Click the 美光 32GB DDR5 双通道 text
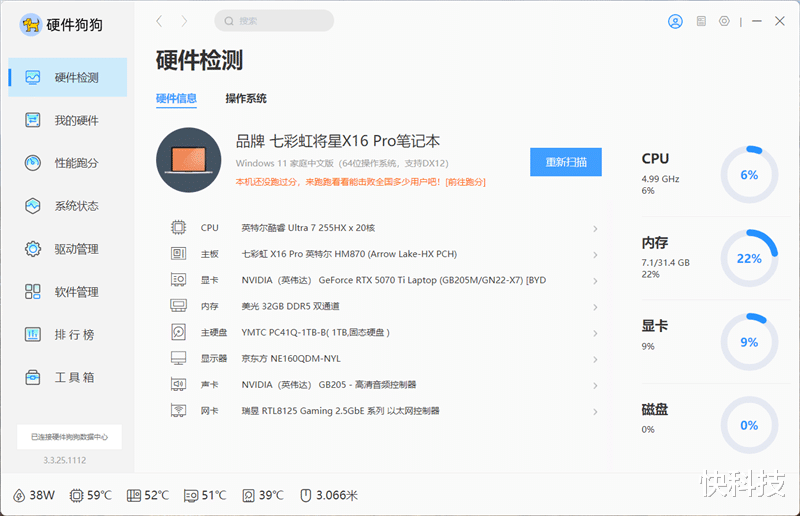Image resolution: width=800 pixels, height=516 pixels. (x=290, y=306)
